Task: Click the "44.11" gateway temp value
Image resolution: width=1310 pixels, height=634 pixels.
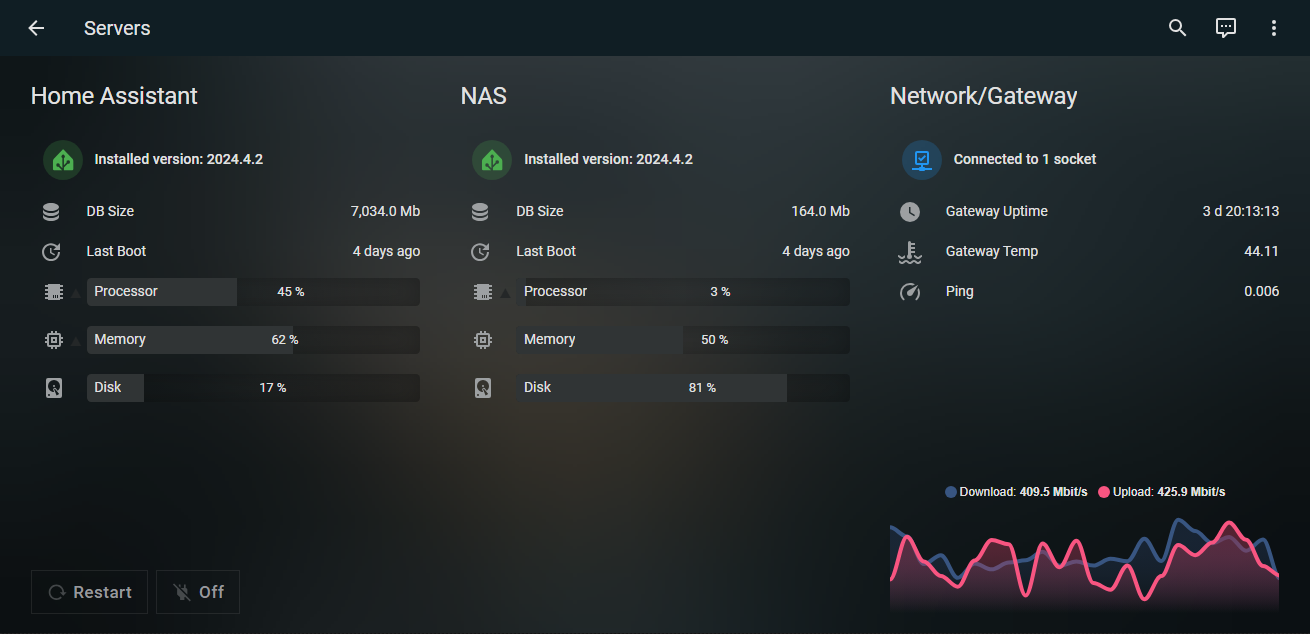Action: 1262,252
